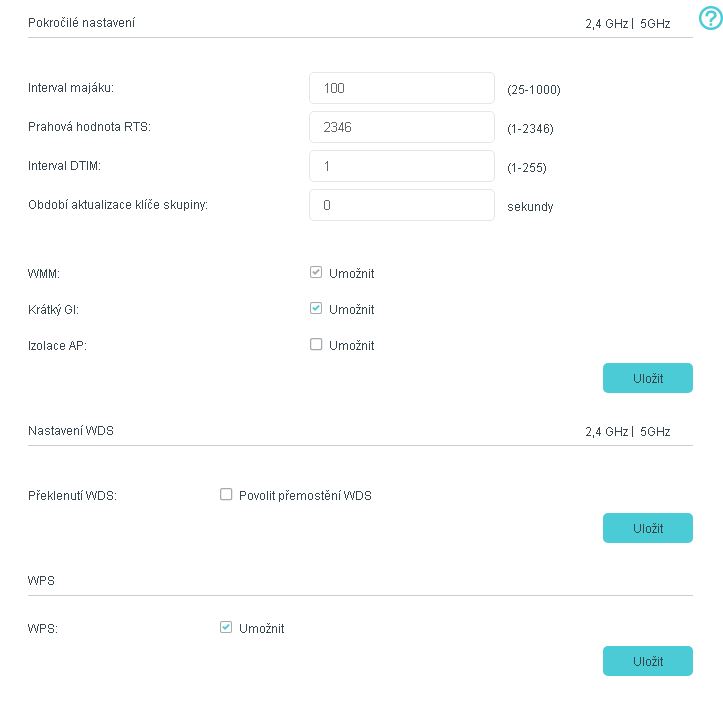Save the Pokročilé nastavení section with Uložit
The width and height of the screenshot is (723, 708).
point(647,378)
